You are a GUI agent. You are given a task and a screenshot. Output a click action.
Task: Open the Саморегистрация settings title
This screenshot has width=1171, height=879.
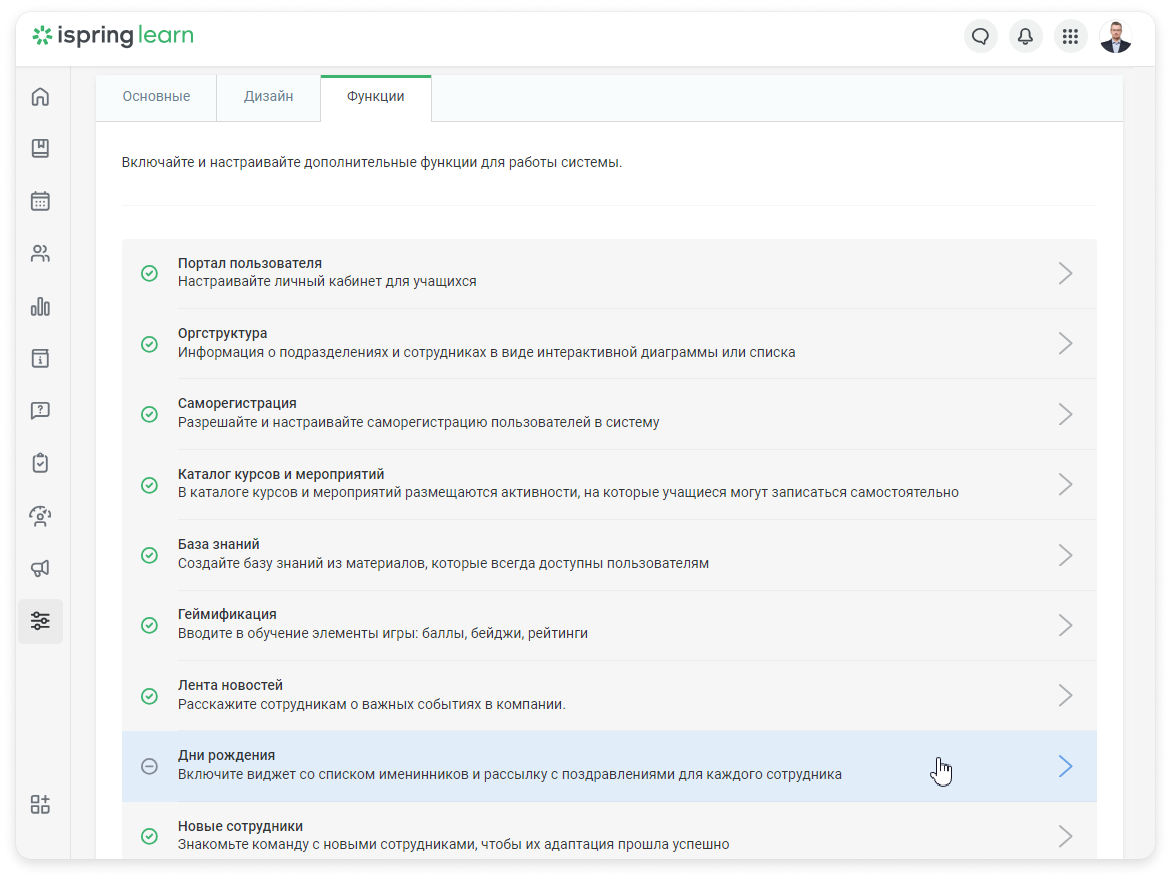coord(237,403)
